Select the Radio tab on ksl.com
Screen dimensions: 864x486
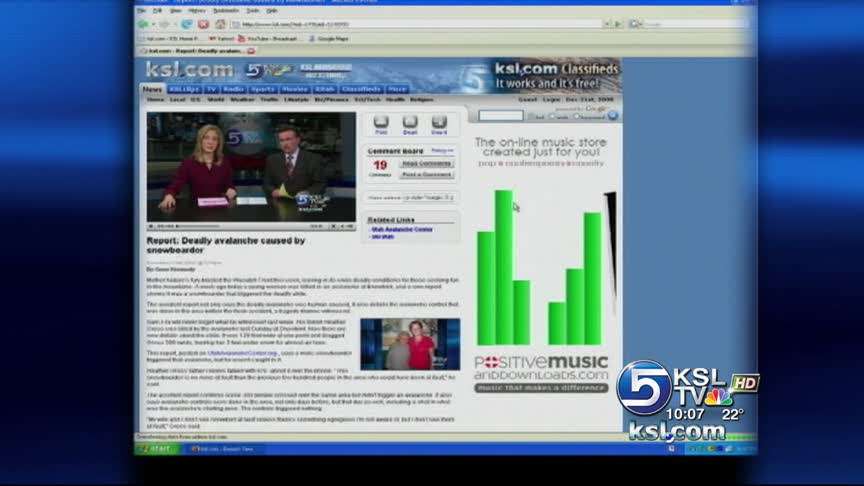(x=234, y=89)
